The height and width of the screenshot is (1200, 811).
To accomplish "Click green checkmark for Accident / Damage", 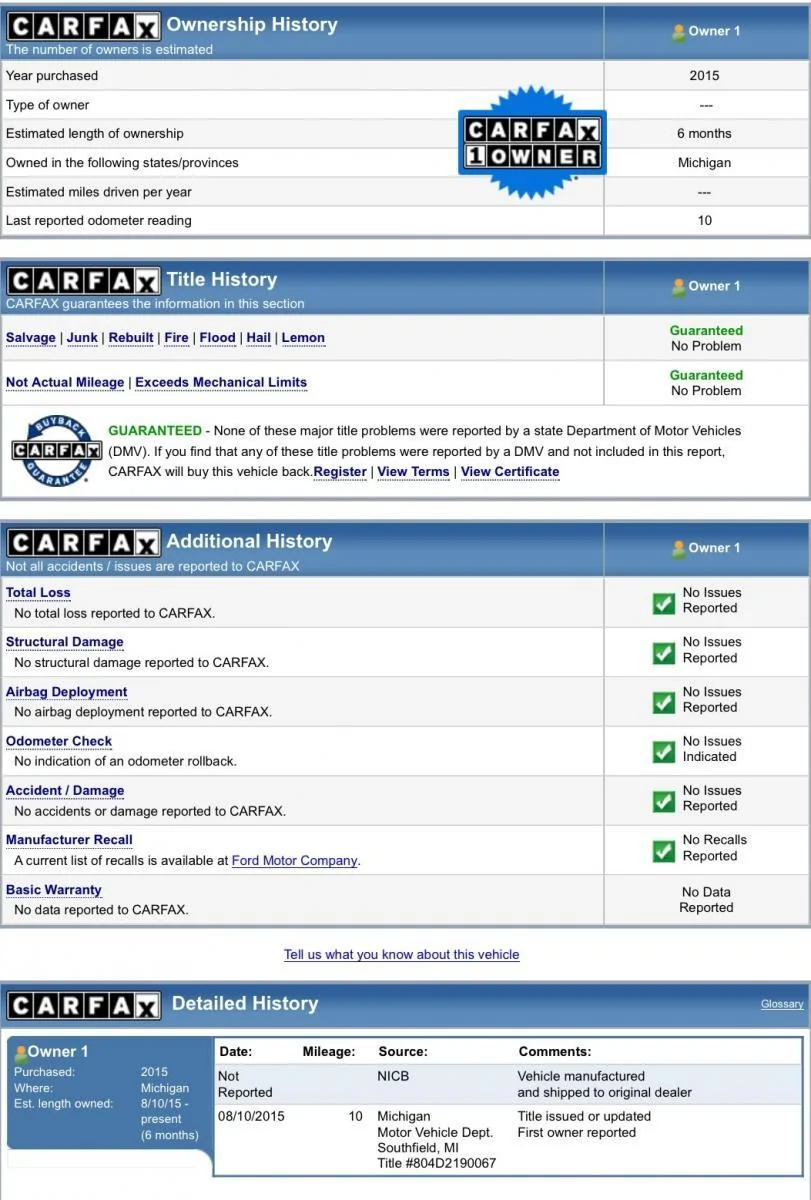I will click(x=663, y=801).
